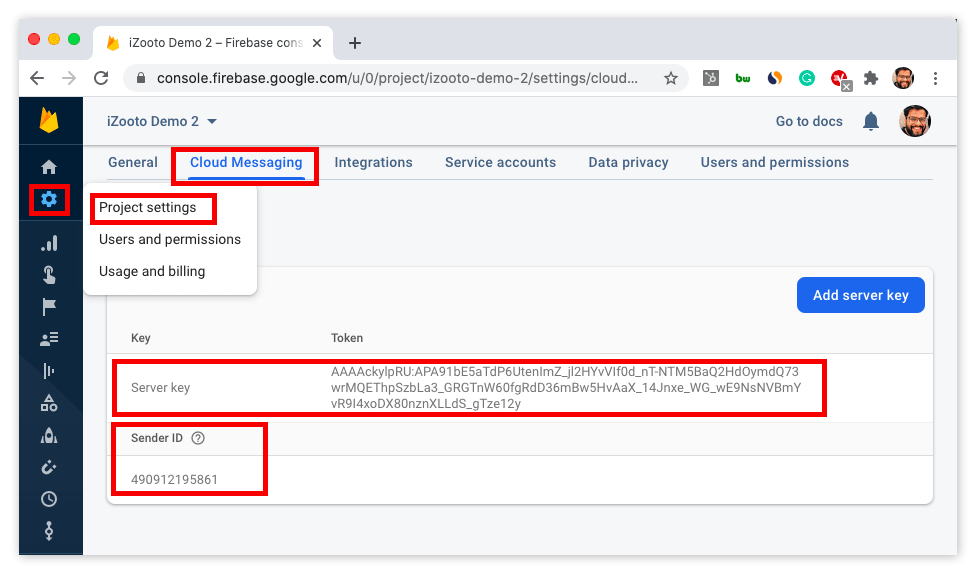Open red extension icon with badge
This screenshot has height=577, width=978.
point(840,79)
